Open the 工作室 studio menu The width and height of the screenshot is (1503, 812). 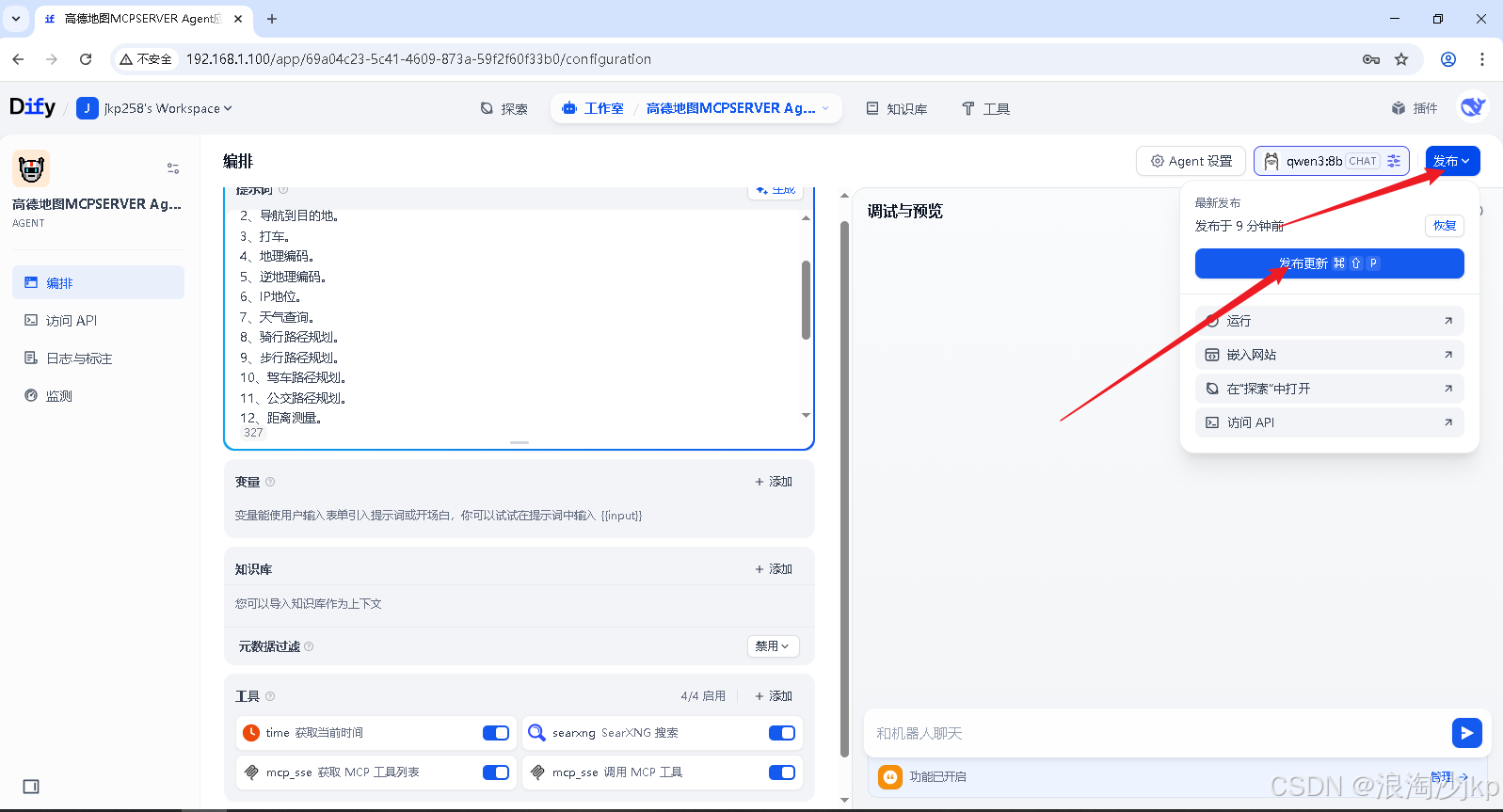pyautogui.click(x=593, y=108)
